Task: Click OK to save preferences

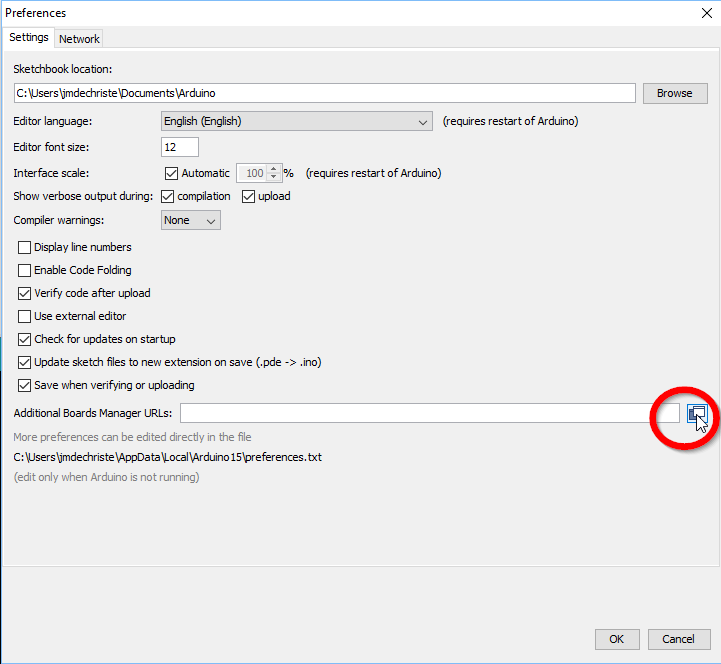Action: 617,639
